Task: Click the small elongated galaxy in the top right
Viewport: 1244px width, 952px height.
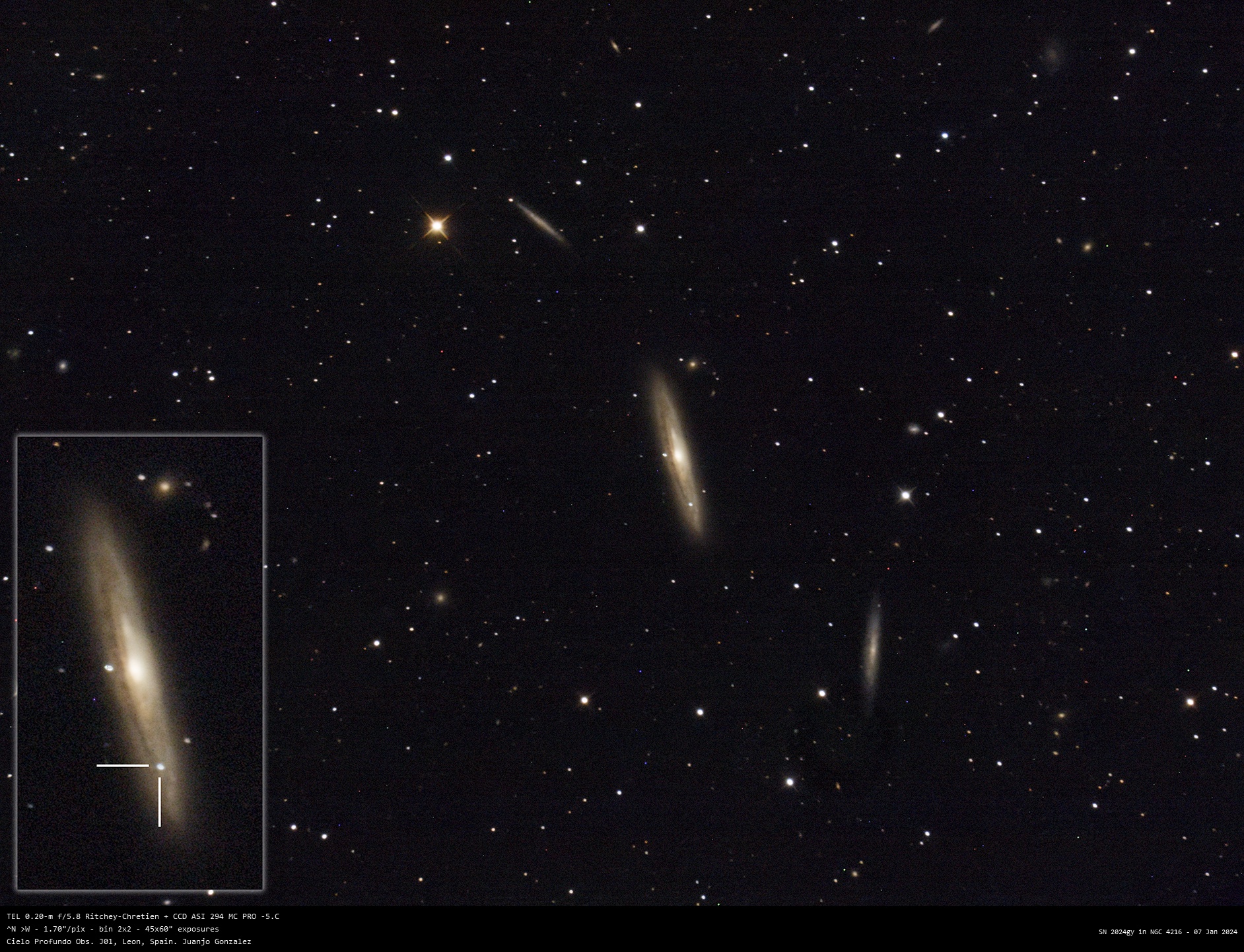Action: tap(935, 26)
